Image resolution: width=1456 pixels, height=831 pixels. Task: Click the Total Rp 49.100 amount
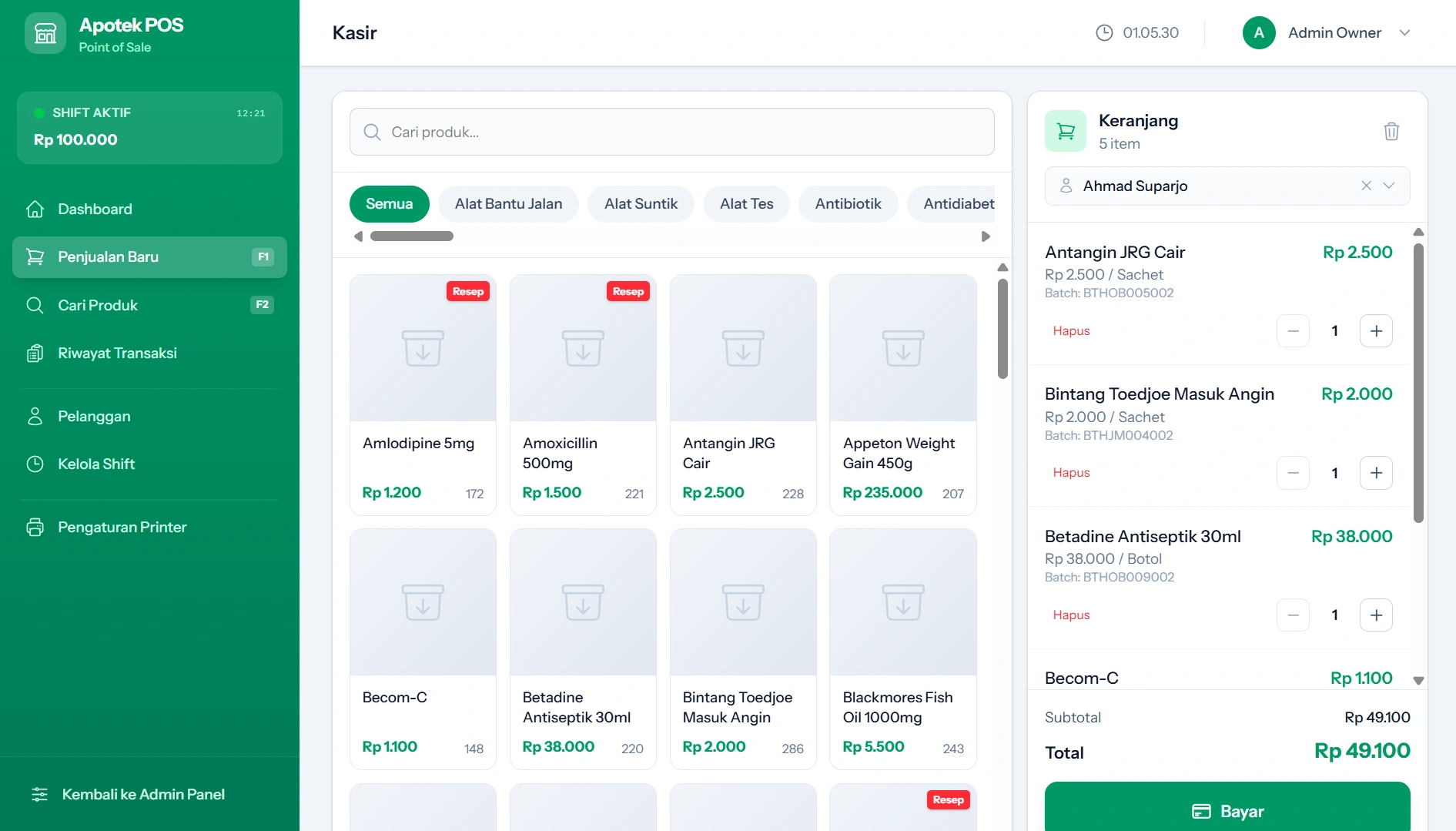(x=1361, y=751)
